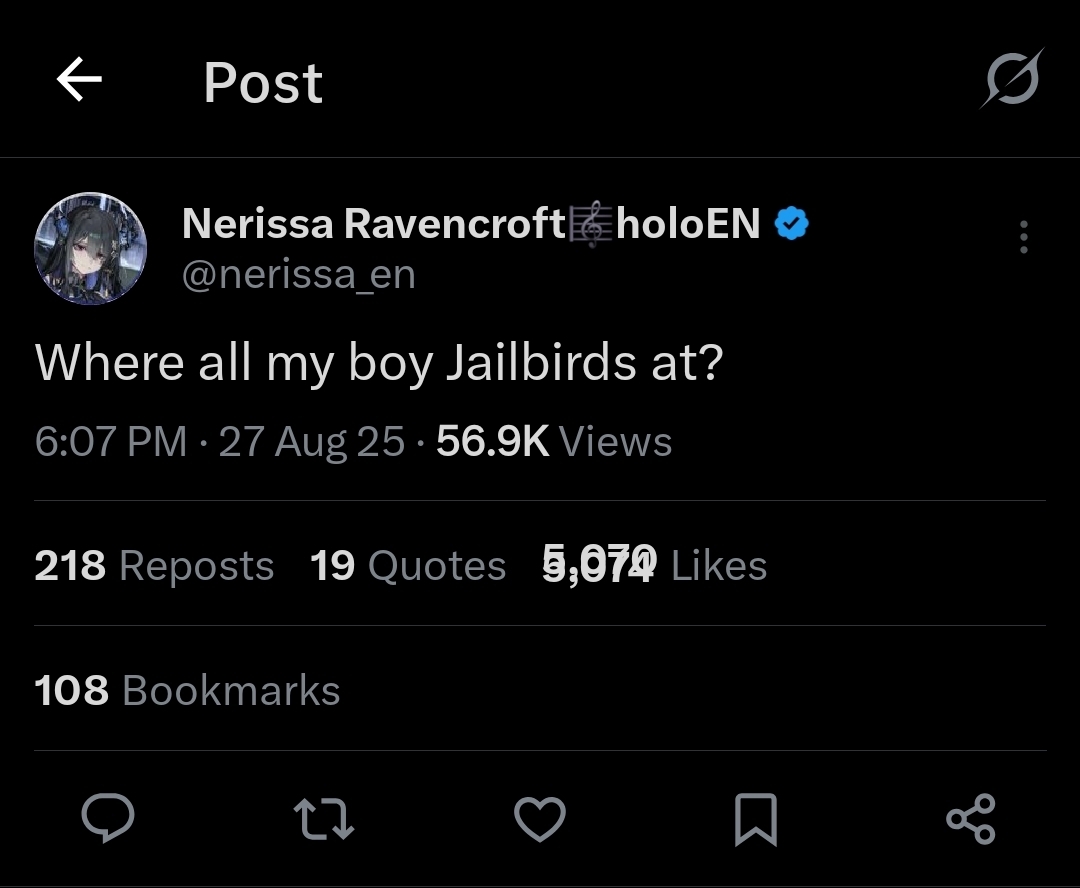This screenshot has width=1080, height=888.
Task: View the Likes count list
Action: pos(655,566)
